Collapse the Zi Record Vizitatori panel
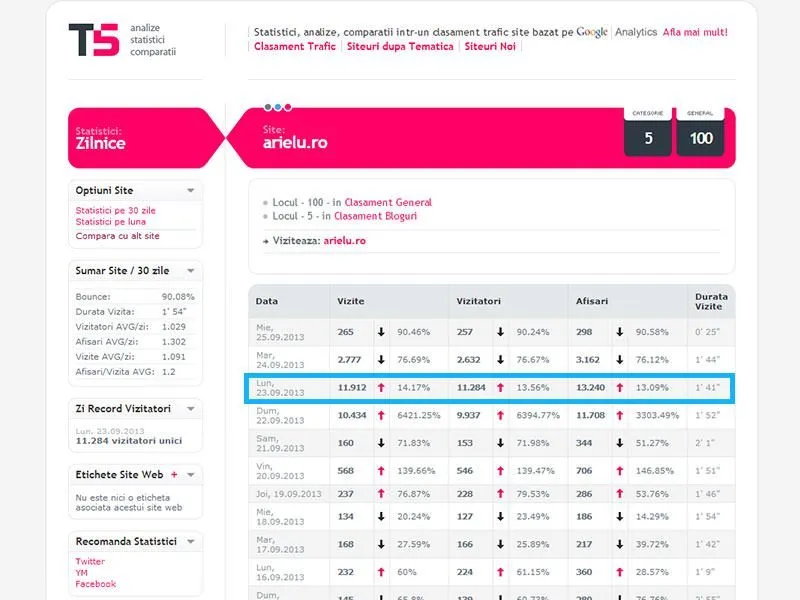Screen dimensions: 800x600 tap(191, 409)
